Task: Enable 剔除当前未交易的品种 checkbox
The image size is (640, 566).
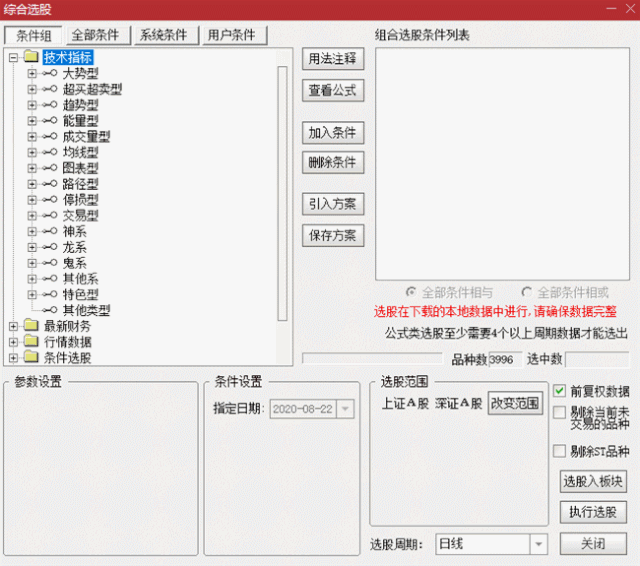Action: coord(559,412)
